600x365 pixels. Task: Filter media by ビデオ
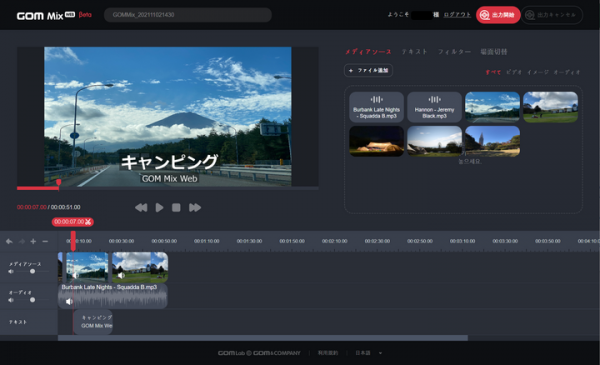[x=514, y=72]
